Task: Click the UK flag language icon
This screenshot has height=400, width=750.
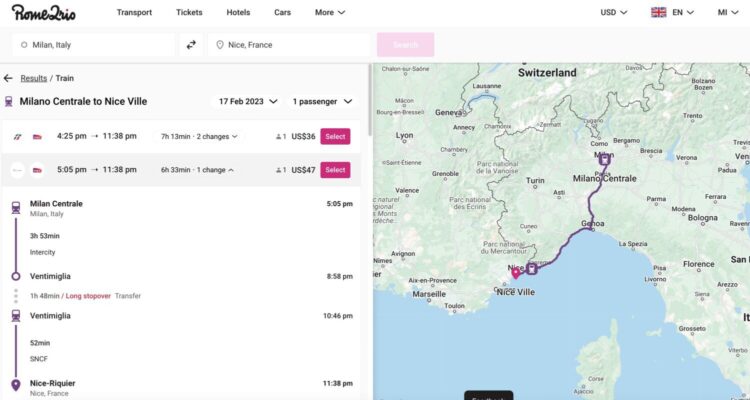Action: pos(659,12)
